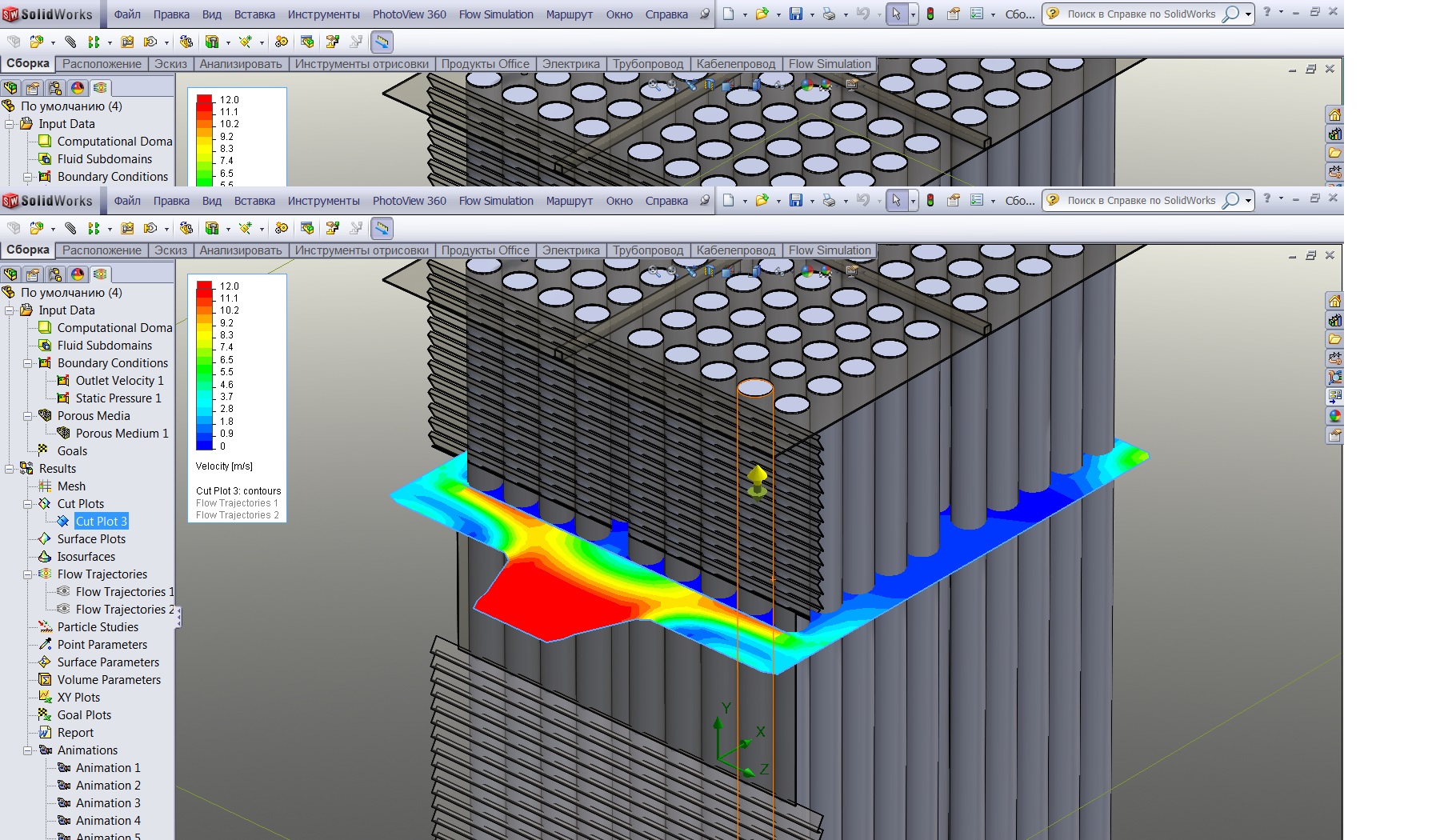Open Custom Properties icon in lower task pane
This screenshot has width=1440, height=840.
pos(1334,435)
